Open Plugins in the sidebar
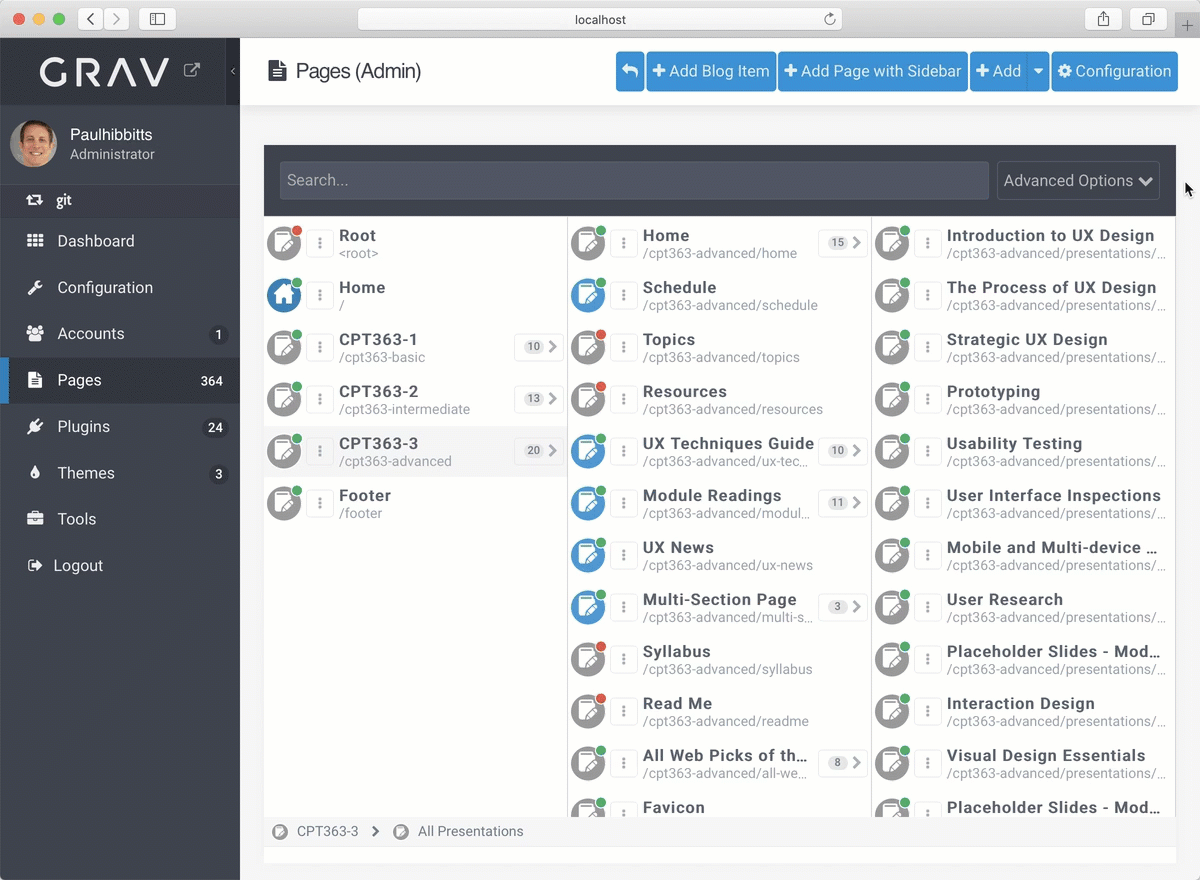Viewport: 1200px width, 880px height. [120, 426]
